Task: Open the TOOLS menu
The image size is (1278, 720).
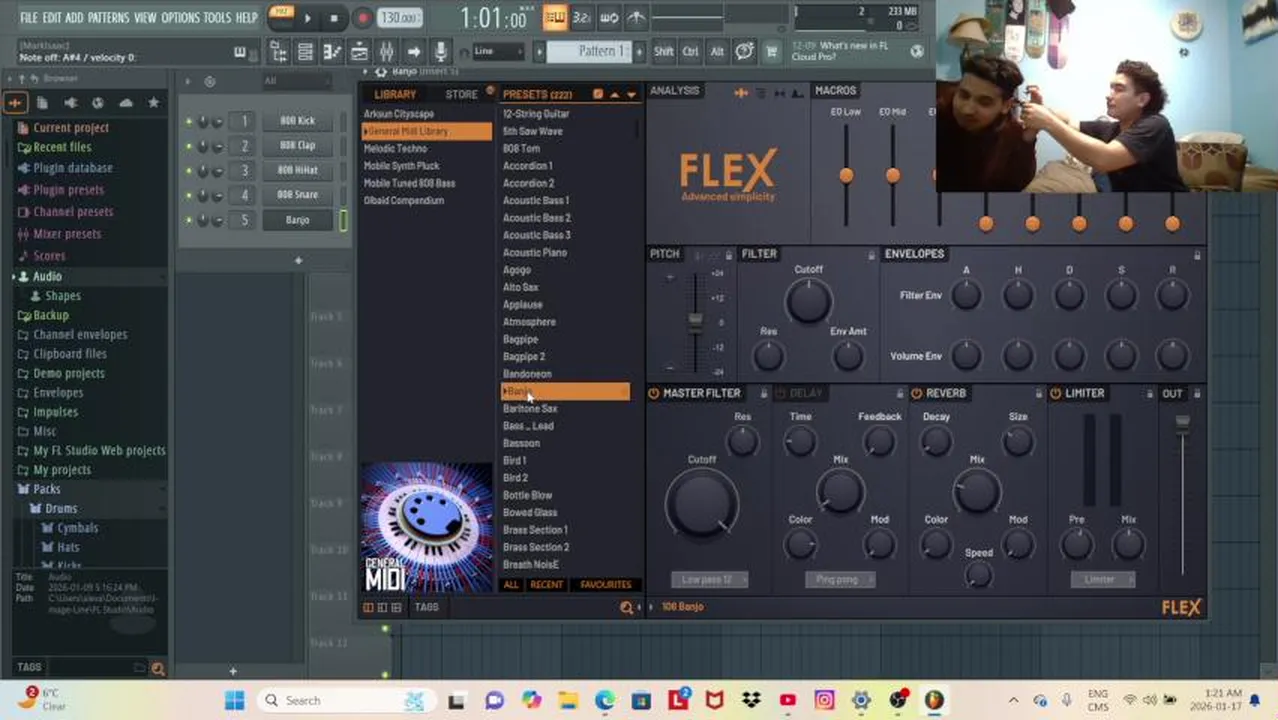Action: pyautogui.click(x=217, y=18)
